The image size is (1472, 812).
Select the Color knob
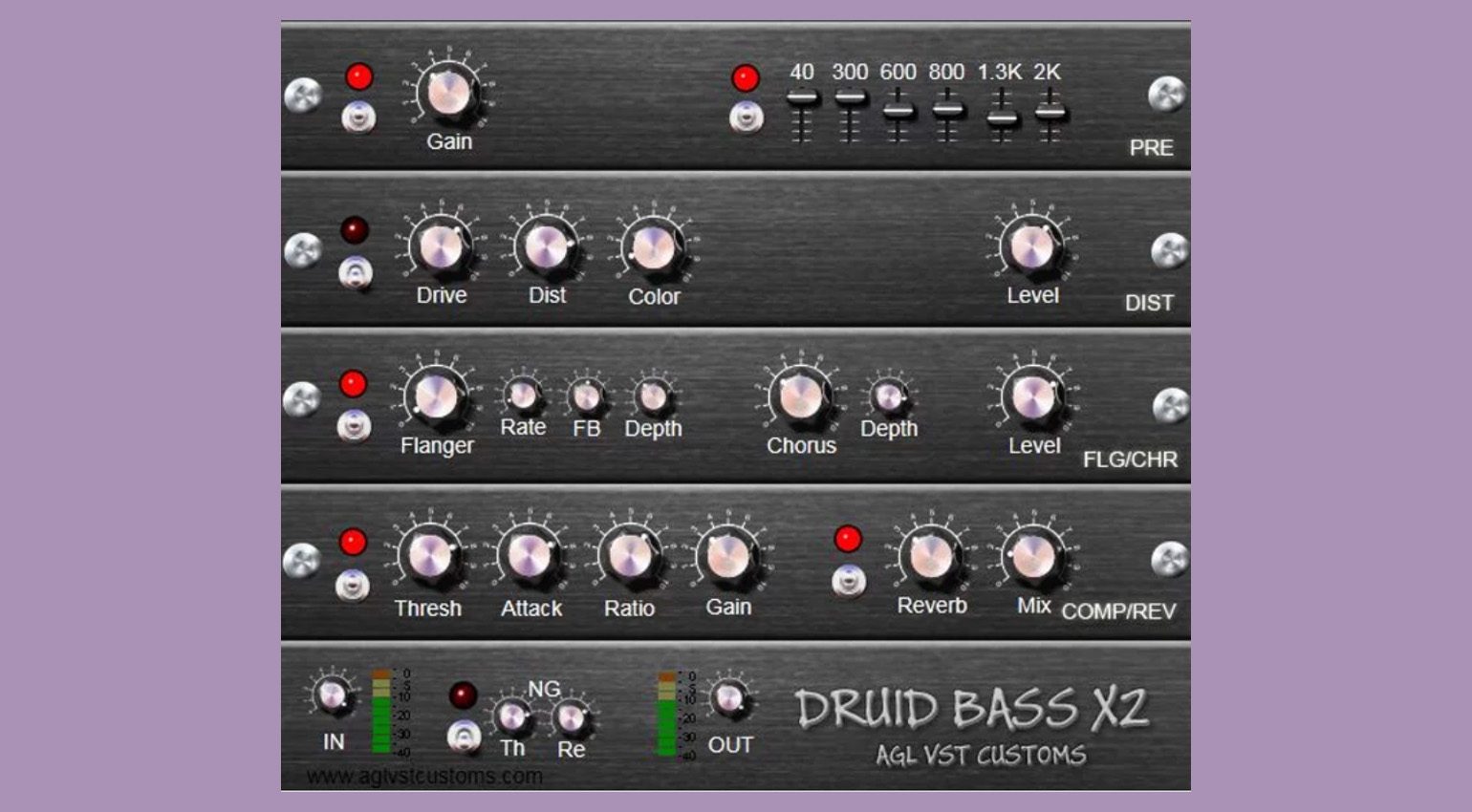(654, 247)
